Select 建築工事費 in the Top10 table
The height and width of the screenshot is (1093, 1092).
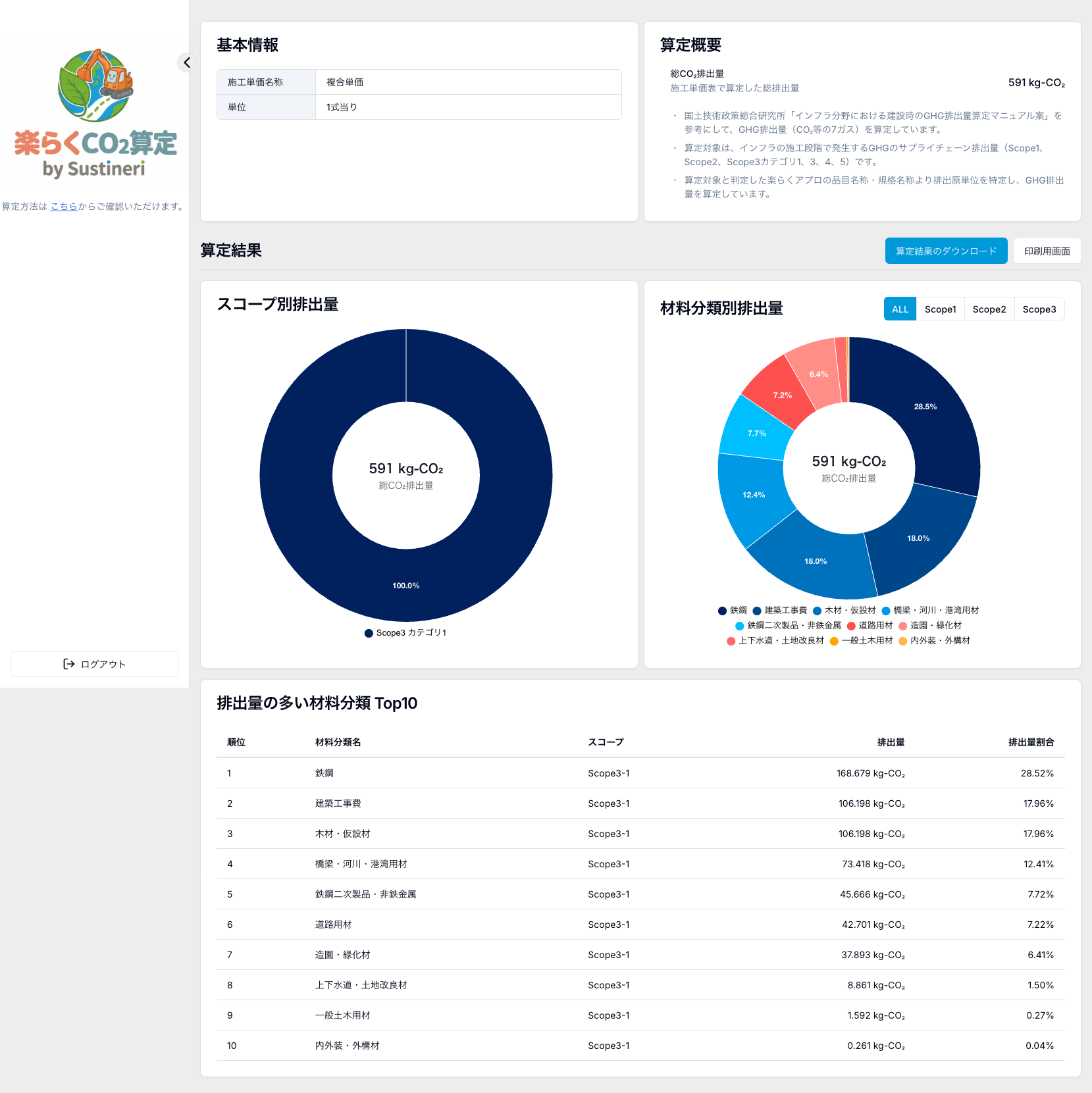pyautogui.click(x=338, y=803)
